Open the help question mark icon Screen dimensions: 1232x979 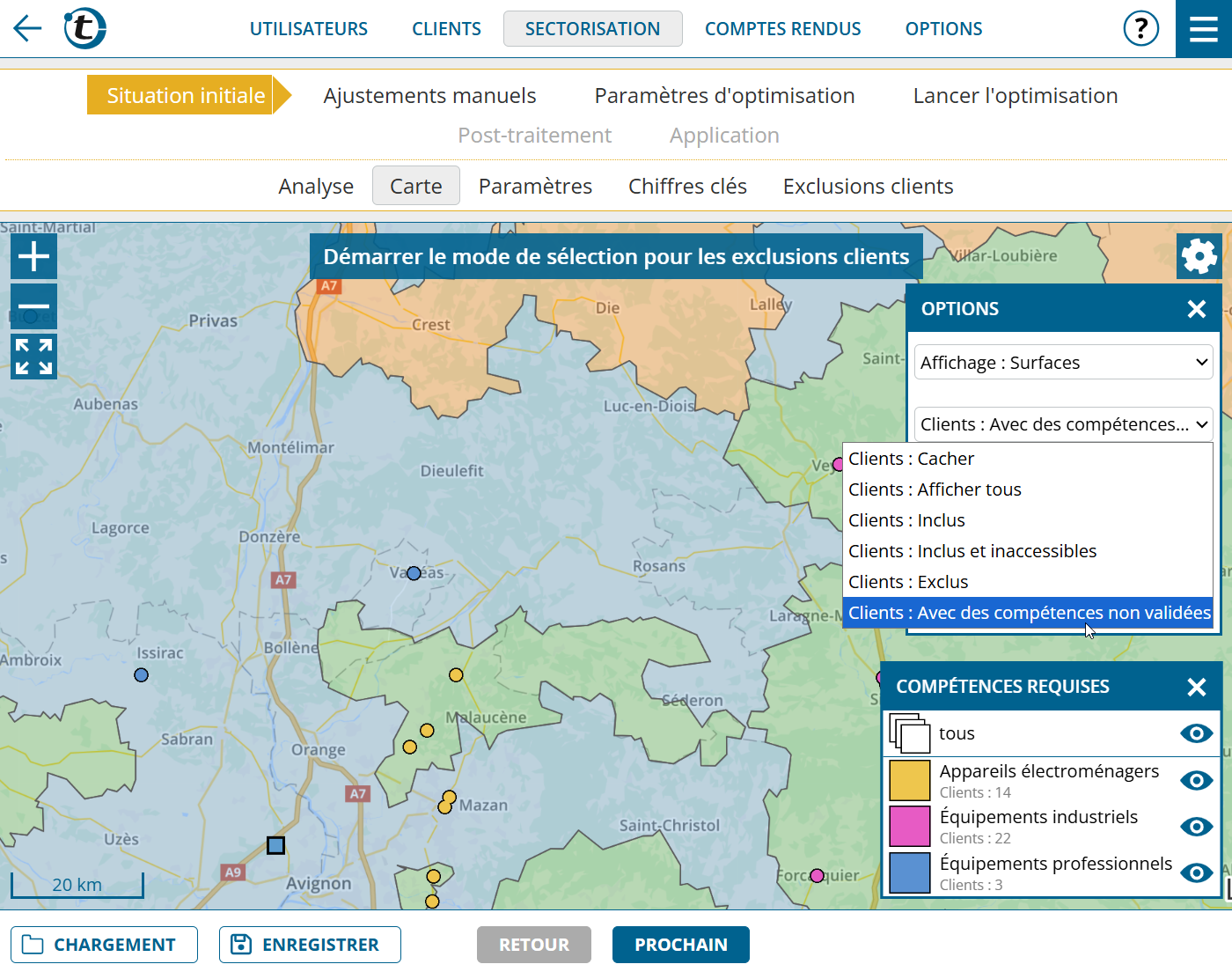(1140, 29)
